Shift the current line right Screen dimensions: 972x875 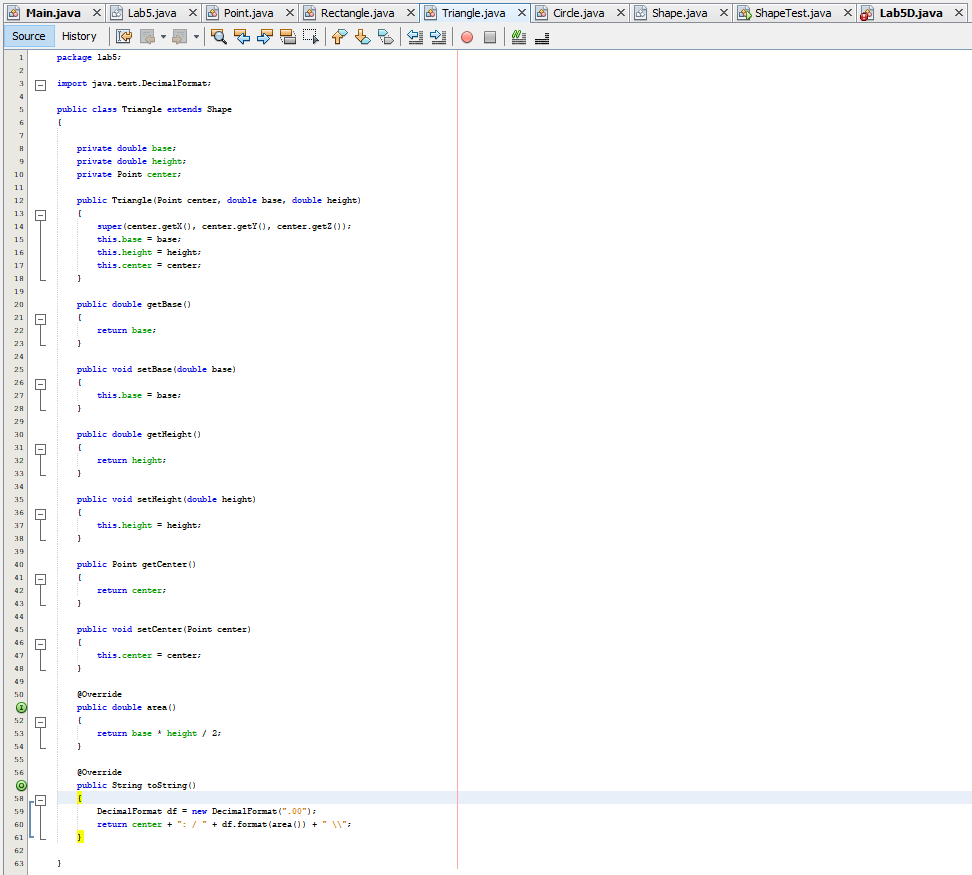(x=438, y=35)
